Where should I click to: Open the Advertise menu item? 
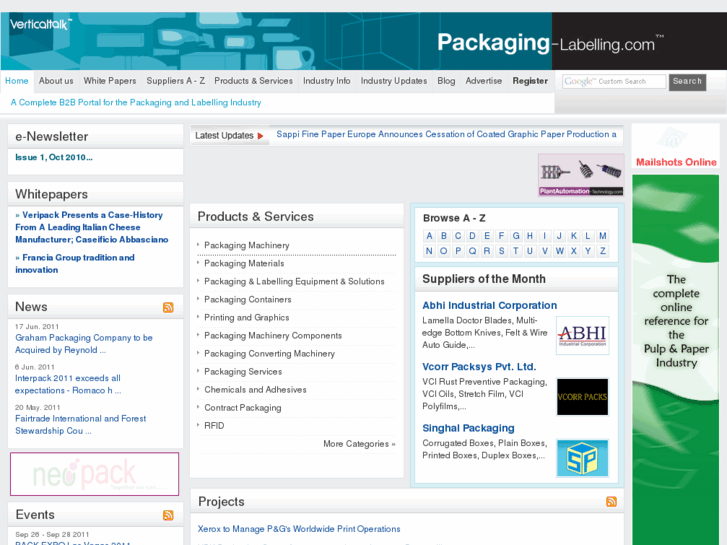[x=484, y=81]
